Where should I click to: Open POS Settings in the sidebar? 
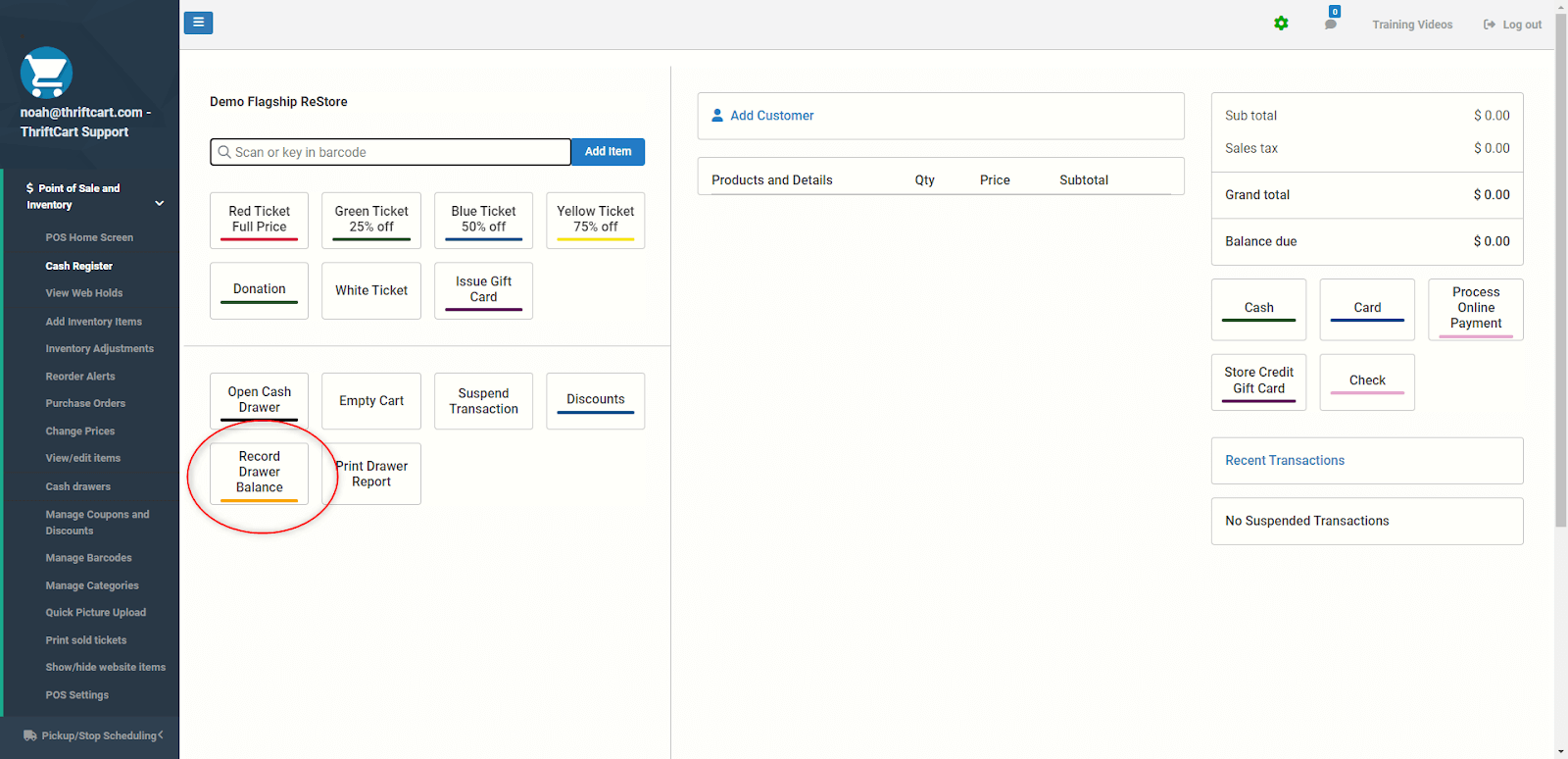[77, 695]
